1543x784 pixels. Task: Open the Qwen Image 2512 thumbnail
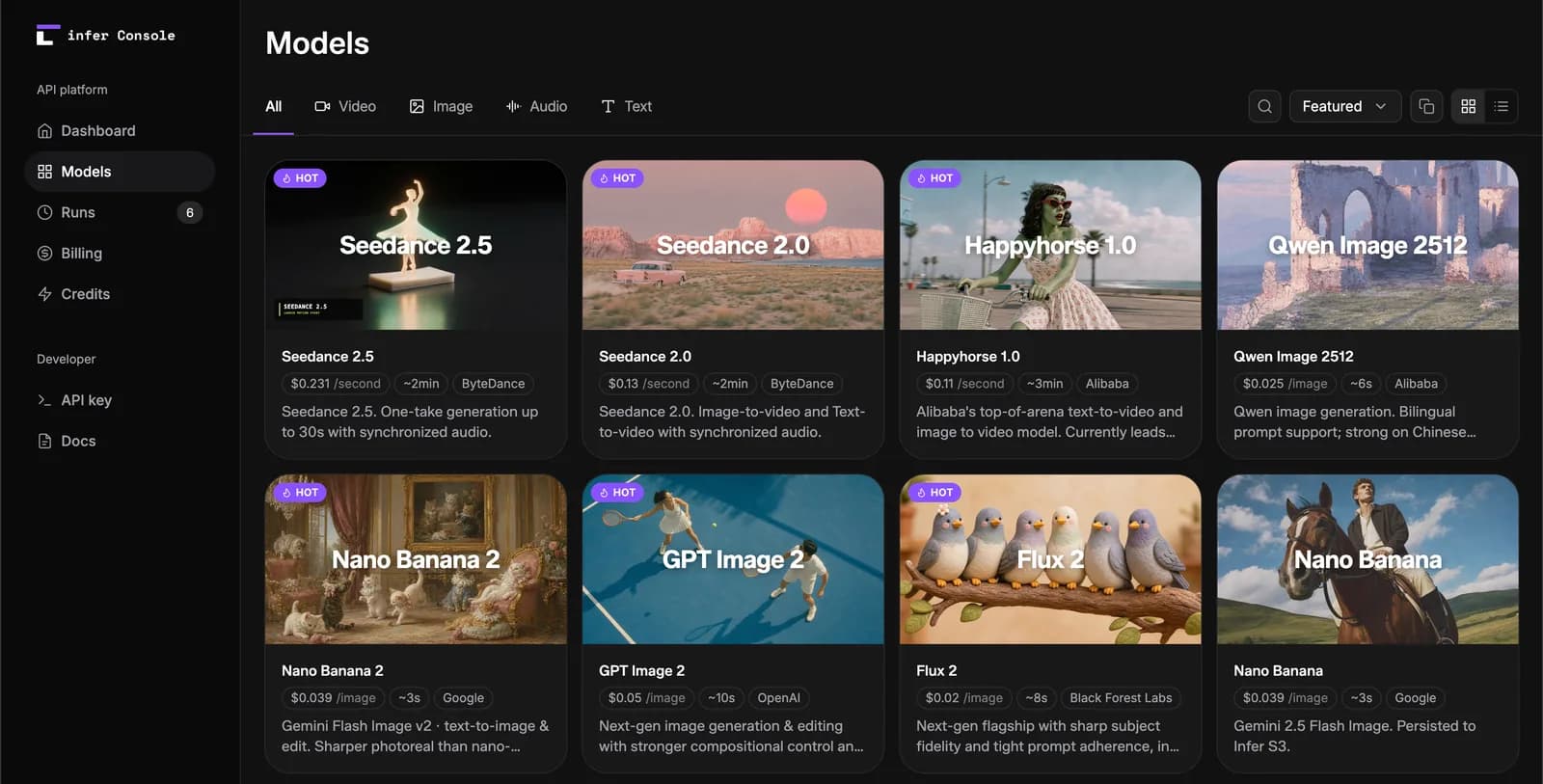pos(1367,245)
